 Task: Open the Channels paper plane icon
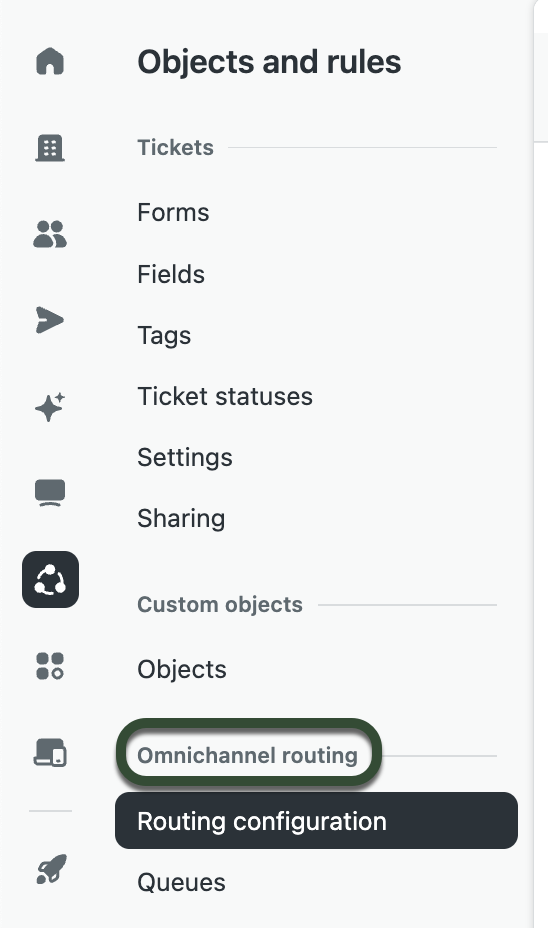pos(50,320)
